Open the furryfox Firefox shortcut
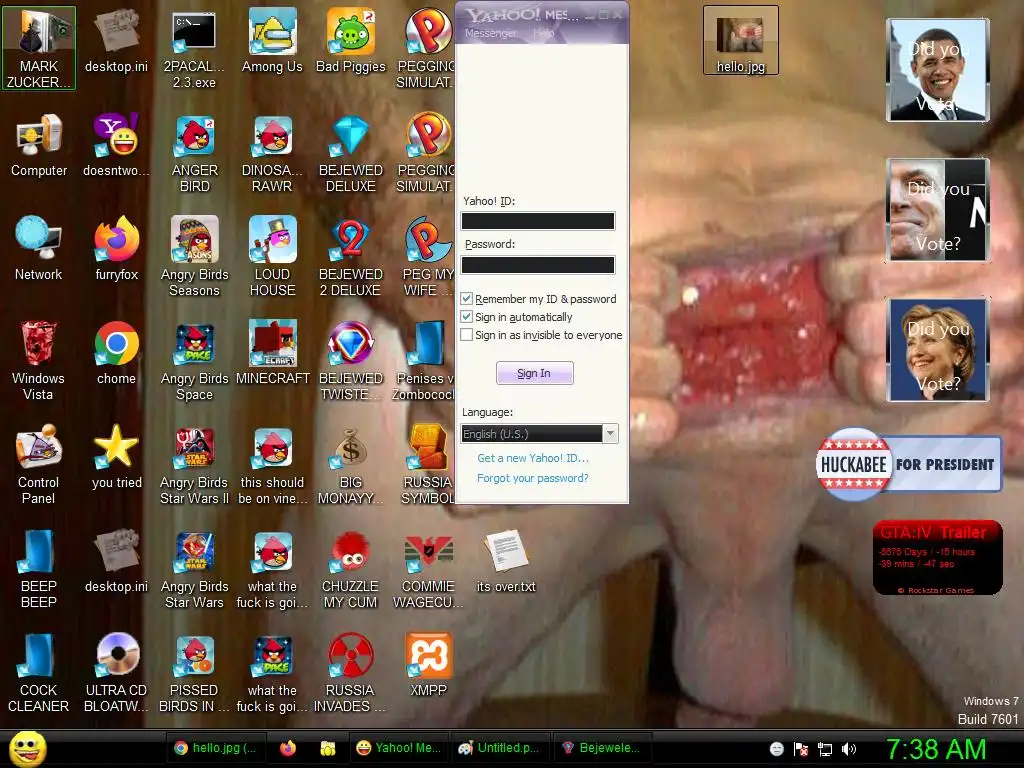The height and width of the screenshot is (768, 1024). coord(117,249)
